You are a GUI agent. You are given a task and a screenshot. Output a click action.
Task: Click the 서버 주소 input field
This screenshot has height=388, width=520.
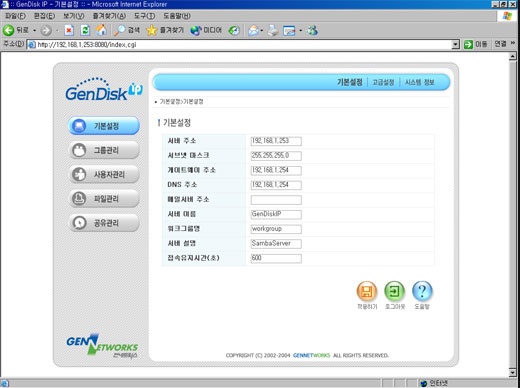(276, 141)
